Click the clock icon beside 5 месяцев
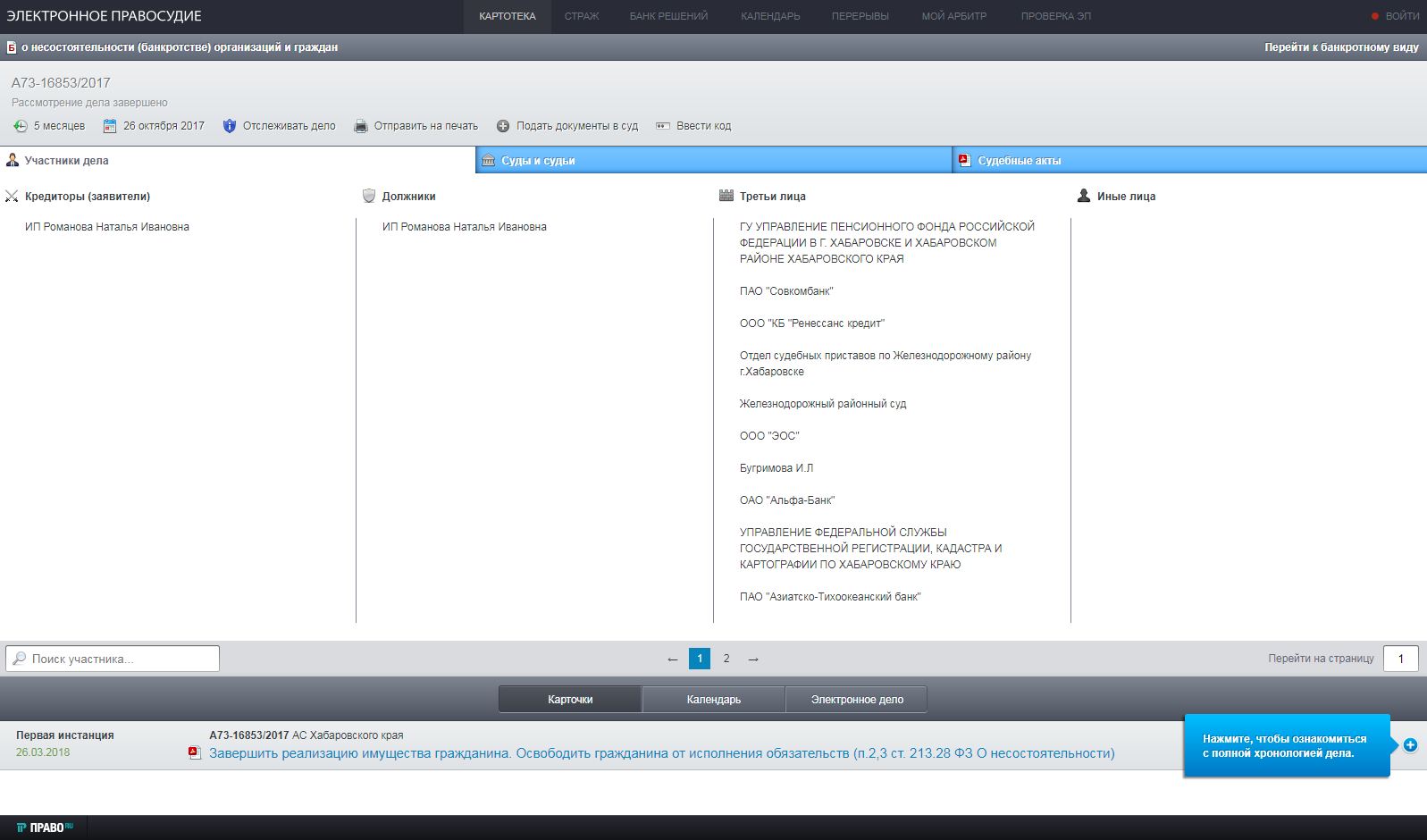Screen dimensions: 1427x840 (x=21, y=126)
